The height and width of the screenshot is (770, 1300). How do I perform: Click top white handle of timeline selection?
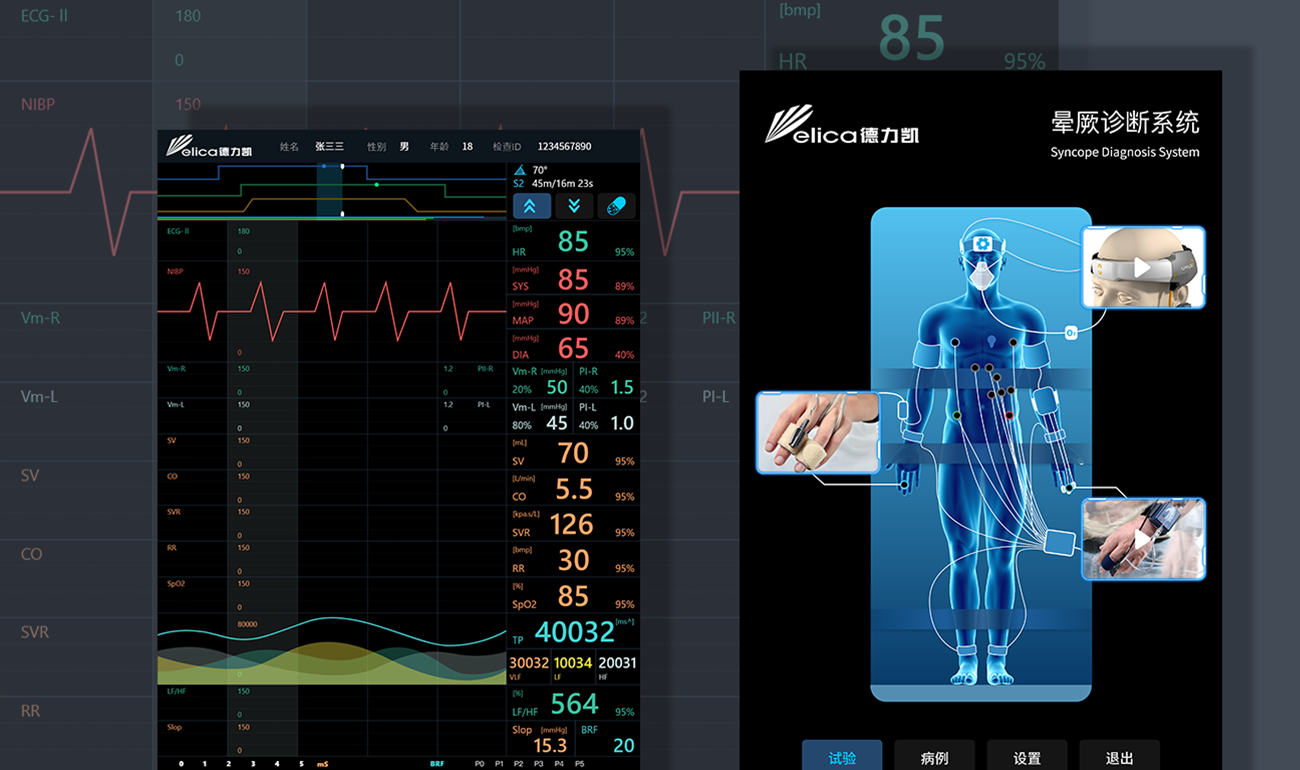[x=342, y=166]
